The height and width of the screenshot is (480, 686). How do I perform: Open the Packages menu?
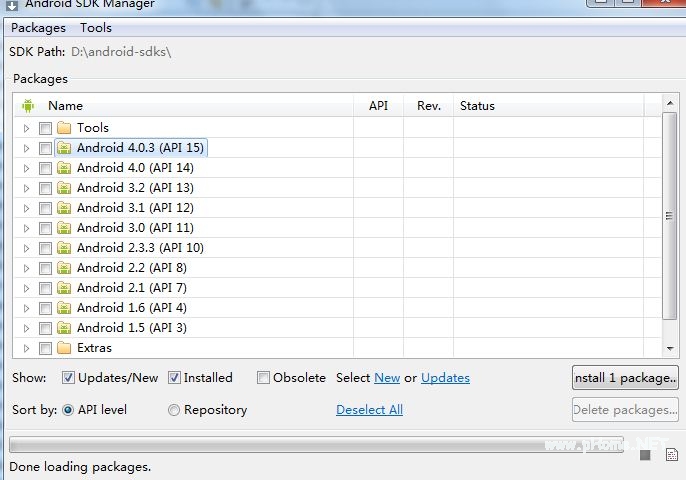coord(38,28)
